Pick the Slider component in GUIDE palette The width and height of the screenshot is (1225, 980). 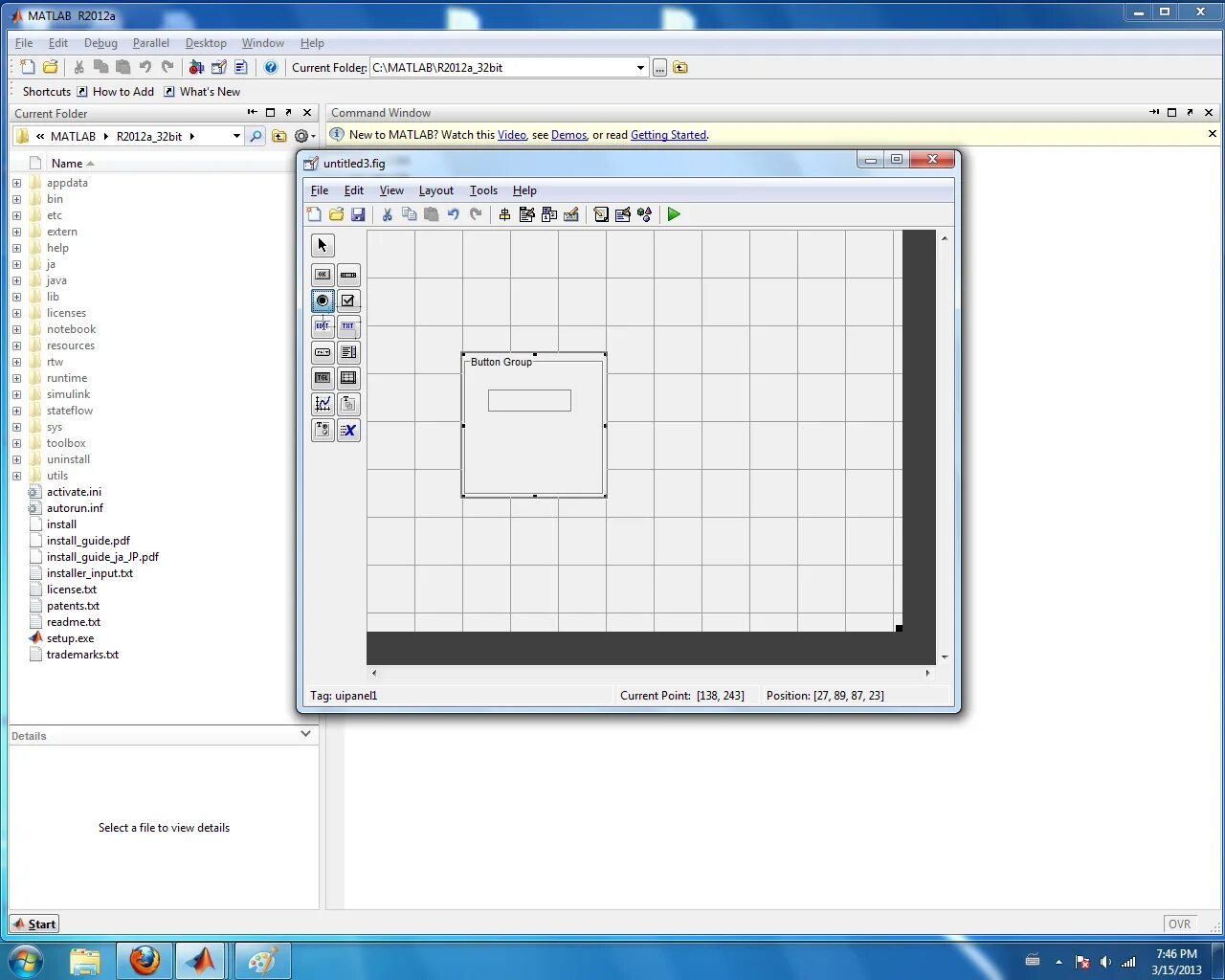(x=348, y=275)
